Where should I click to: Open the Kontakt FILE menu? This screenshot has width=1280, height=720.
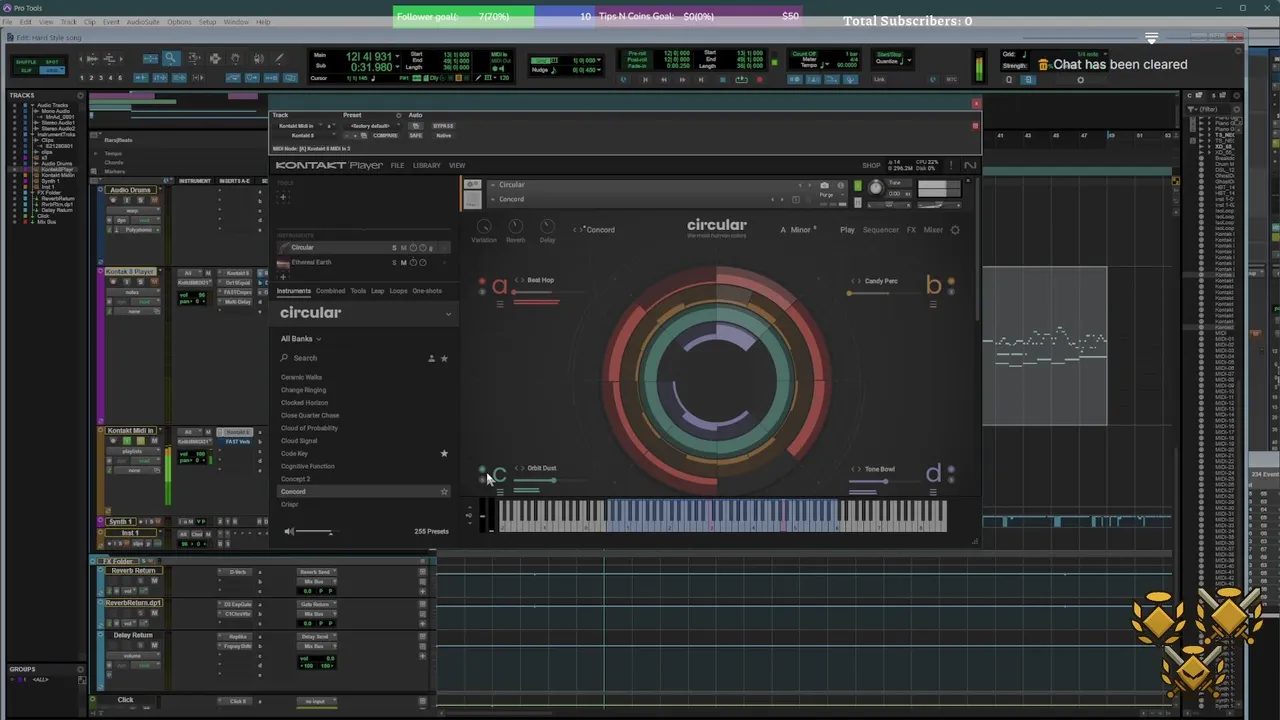coord(397,165)
